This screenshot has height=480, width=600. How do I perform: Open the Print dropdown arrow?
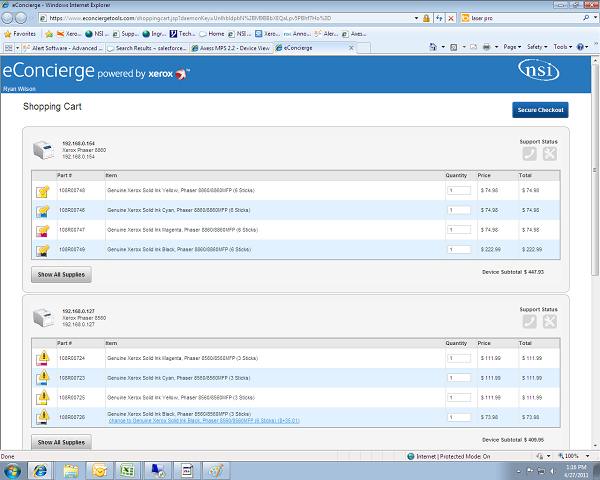496,47
